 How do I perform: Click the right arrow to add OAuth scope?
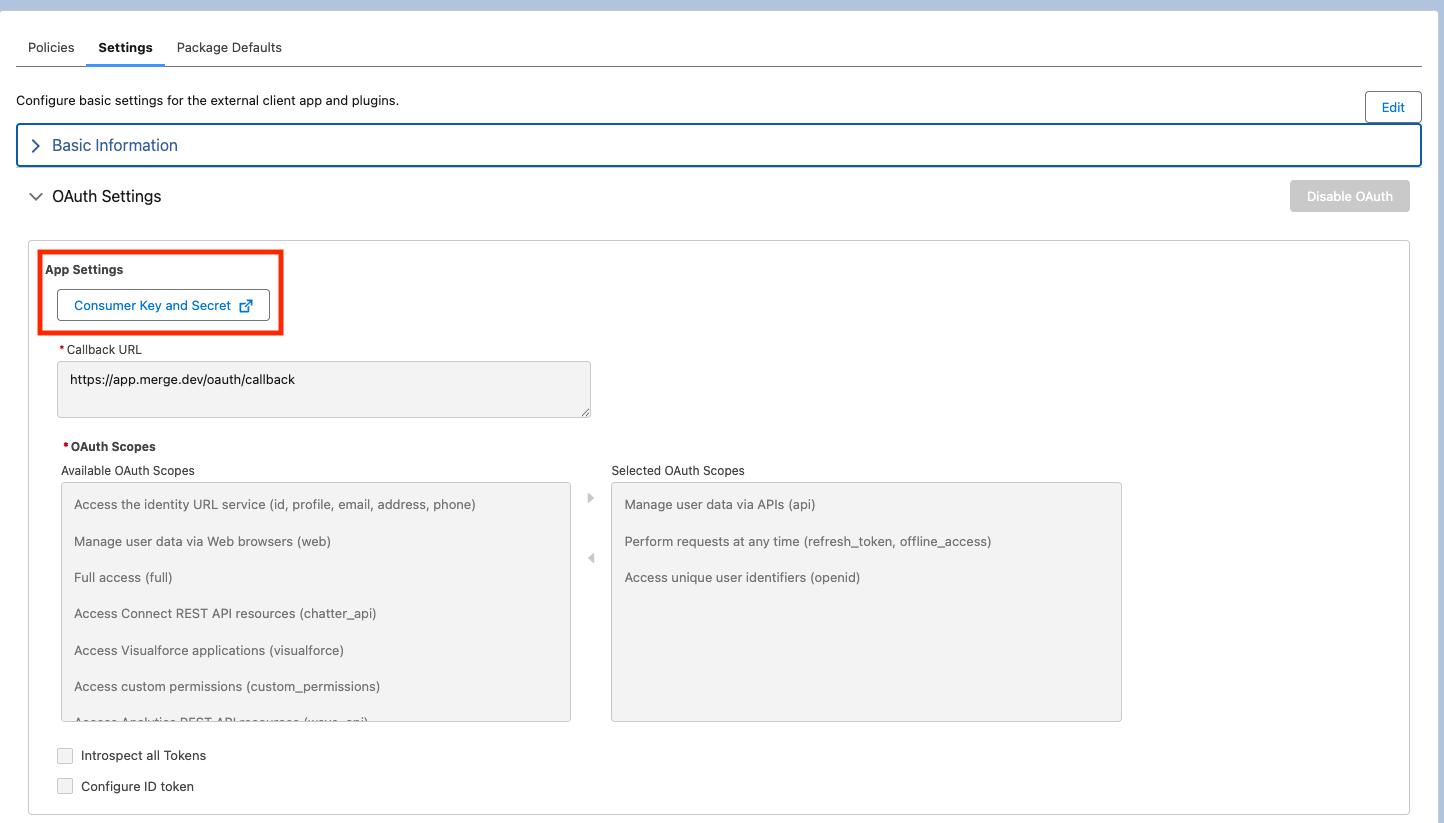(x=591, y=498)
